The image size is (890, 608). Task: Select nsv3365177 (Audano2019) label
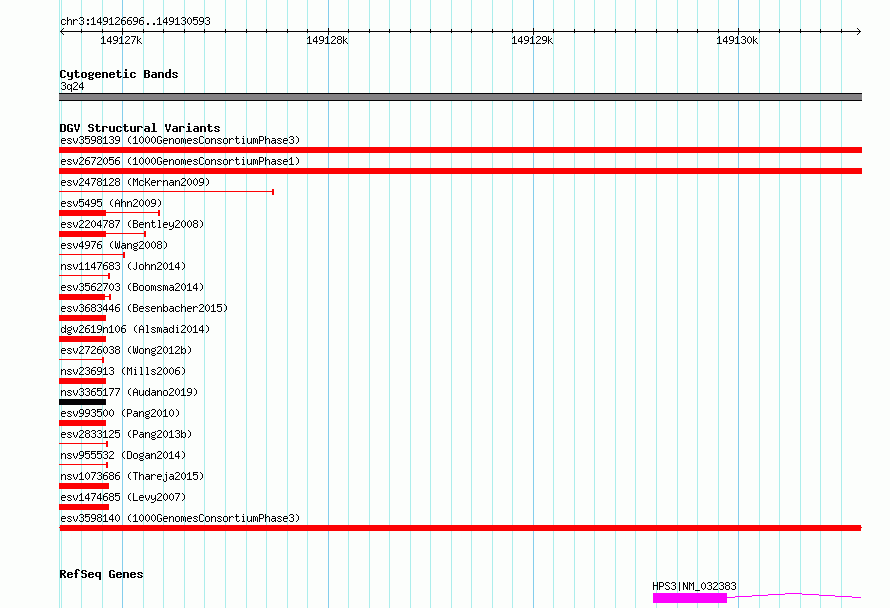point(129,392)
